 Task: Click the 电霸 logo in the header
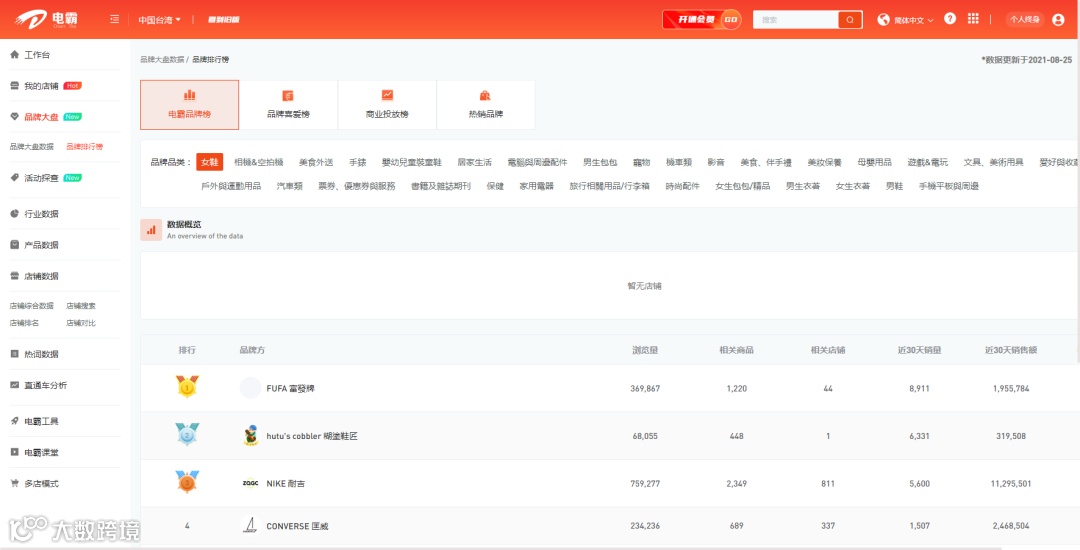point(46,19)
